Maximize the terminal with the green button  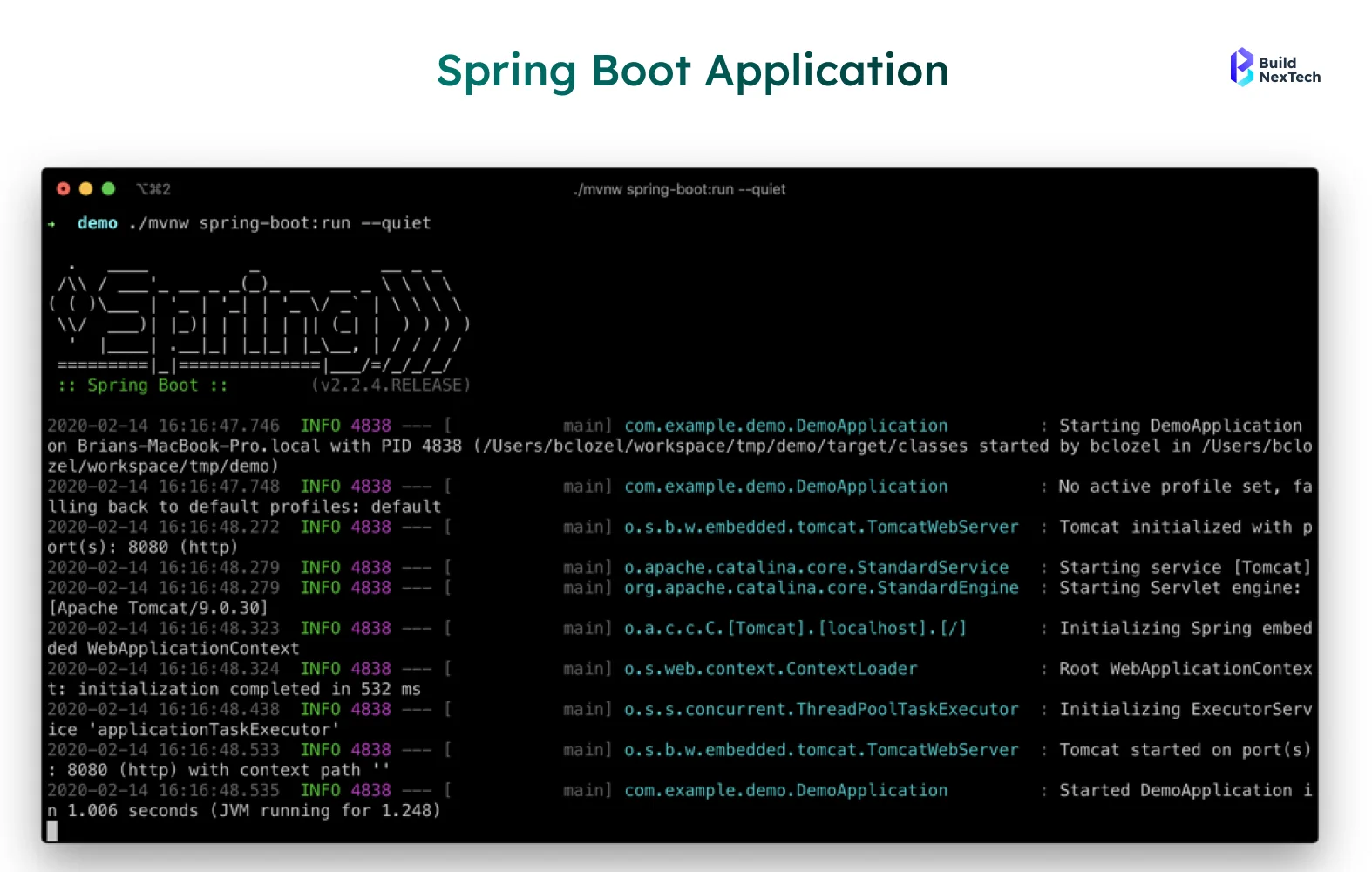point(108,188)
